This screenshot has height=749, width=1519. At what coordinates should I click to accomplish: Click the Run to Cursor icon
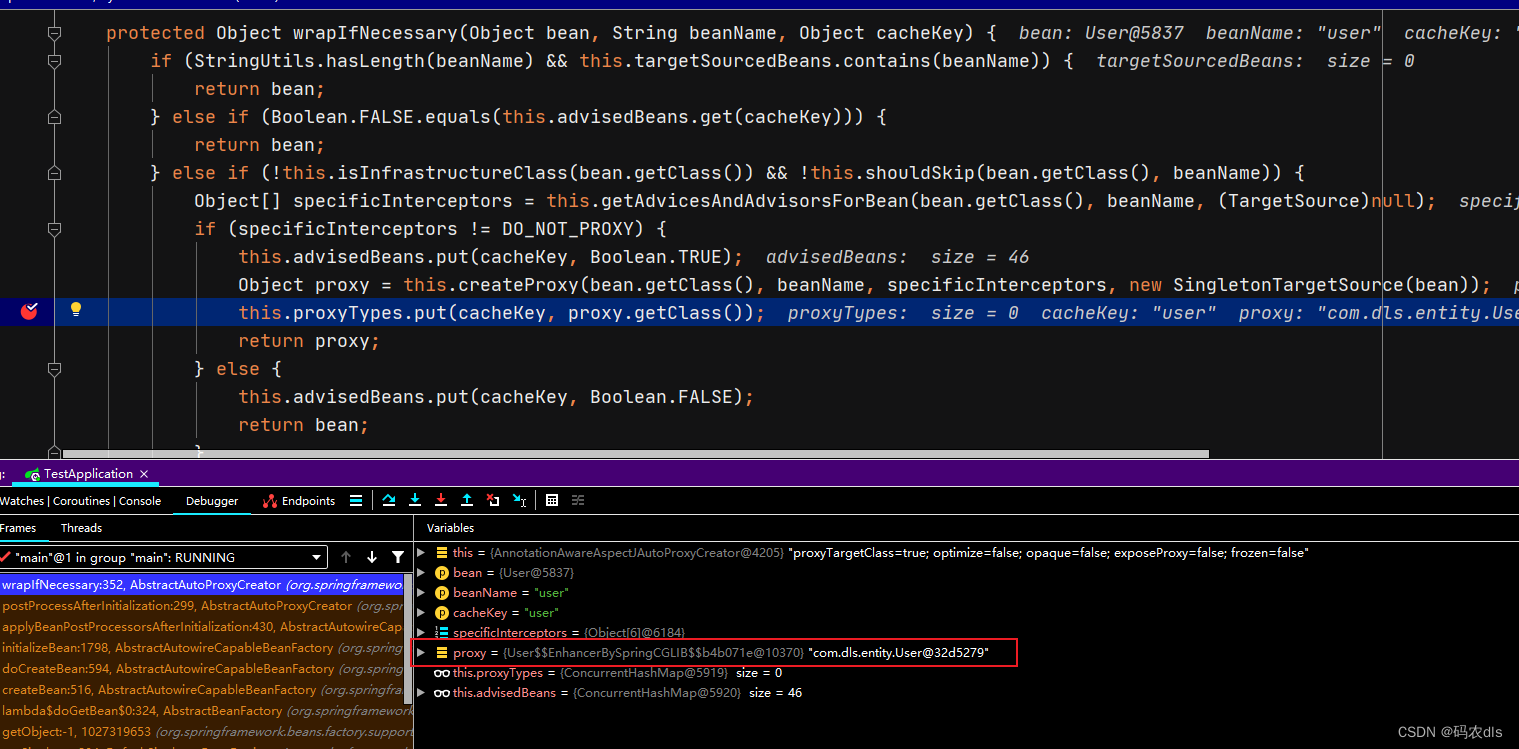pyautogui.click(x=519, y=500)
